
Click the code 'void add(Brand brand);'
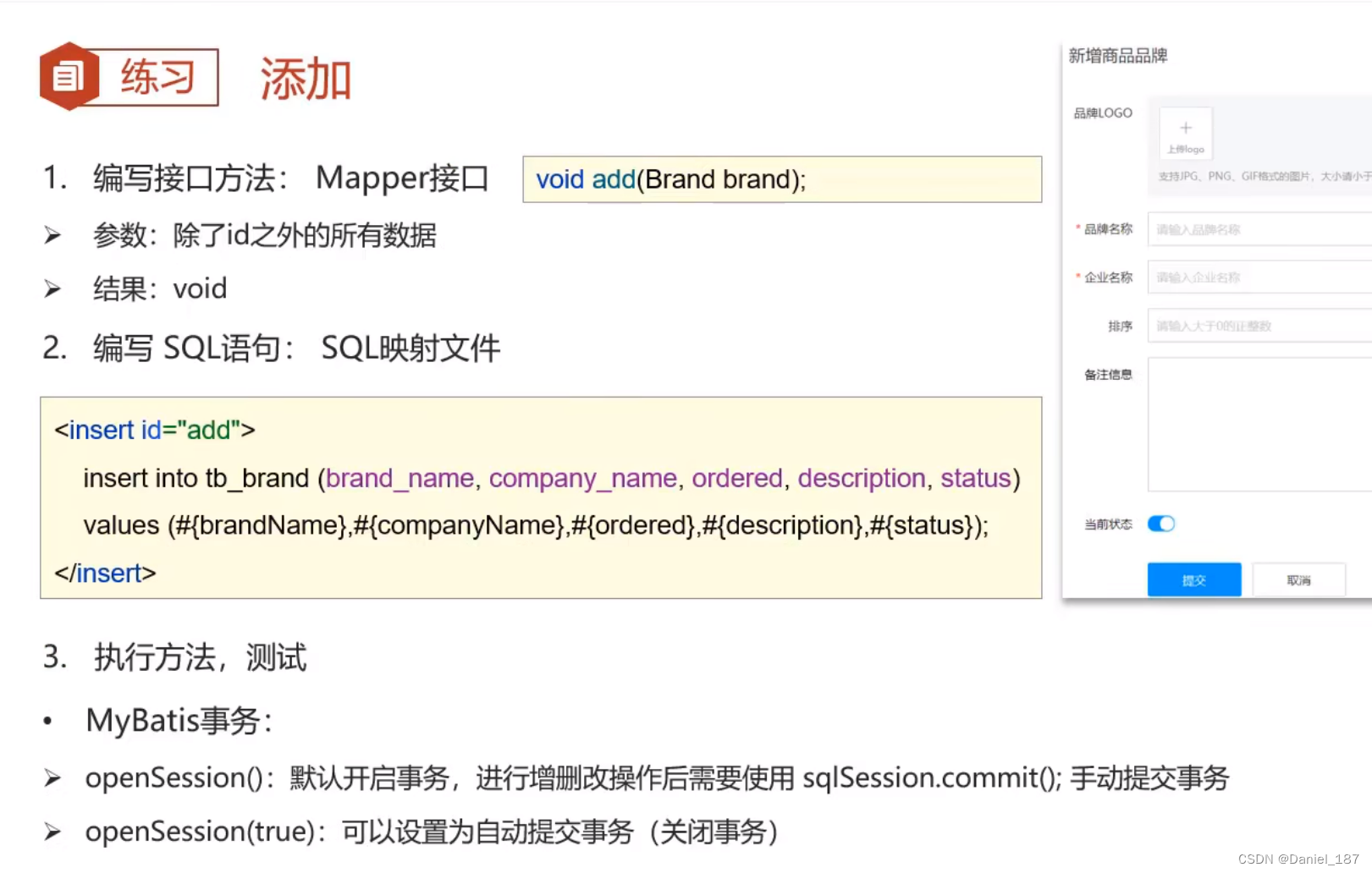(670, 179)
